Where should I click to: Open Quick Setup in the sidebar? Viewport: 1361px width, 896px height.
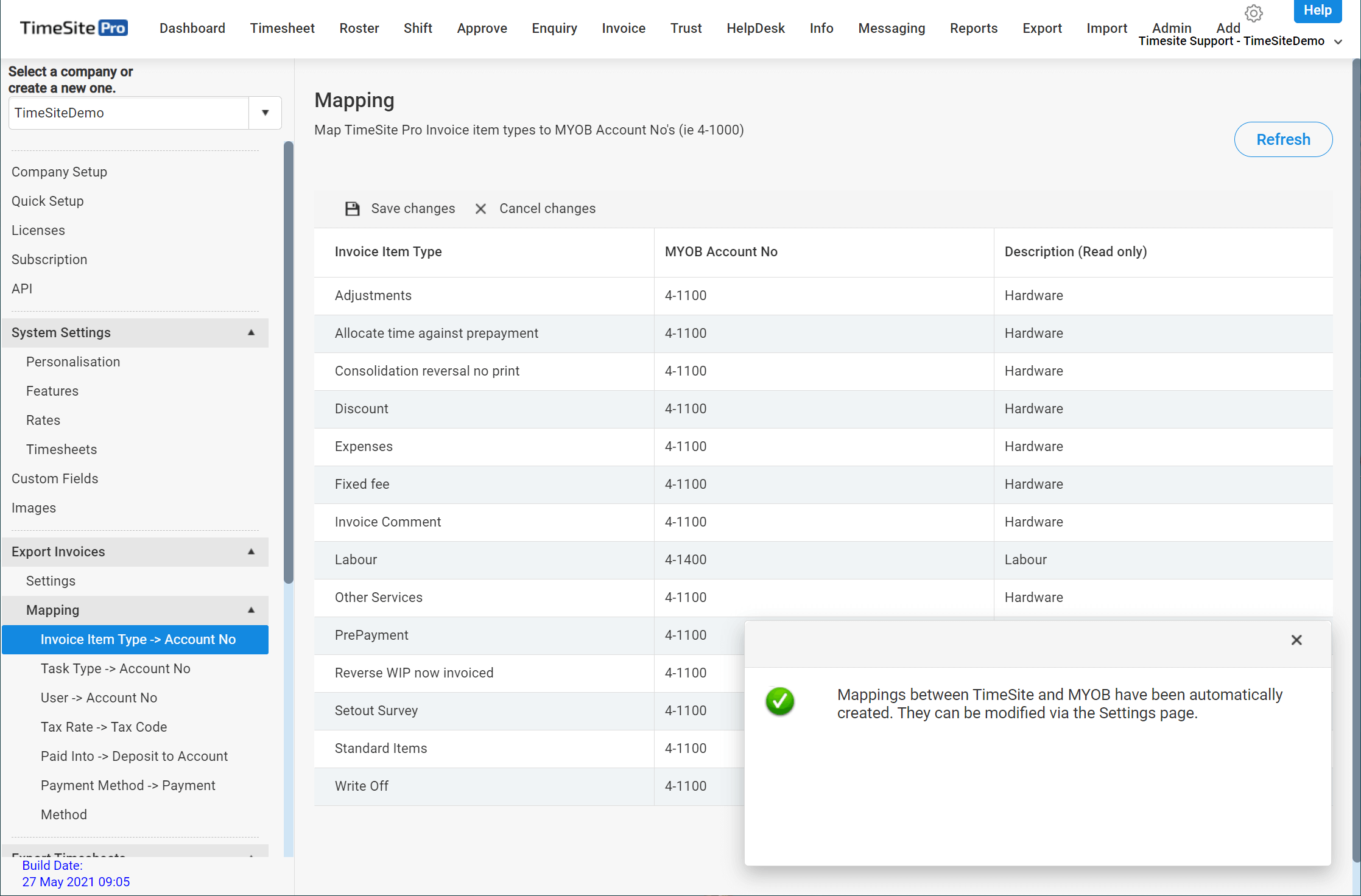pos(47,201)
